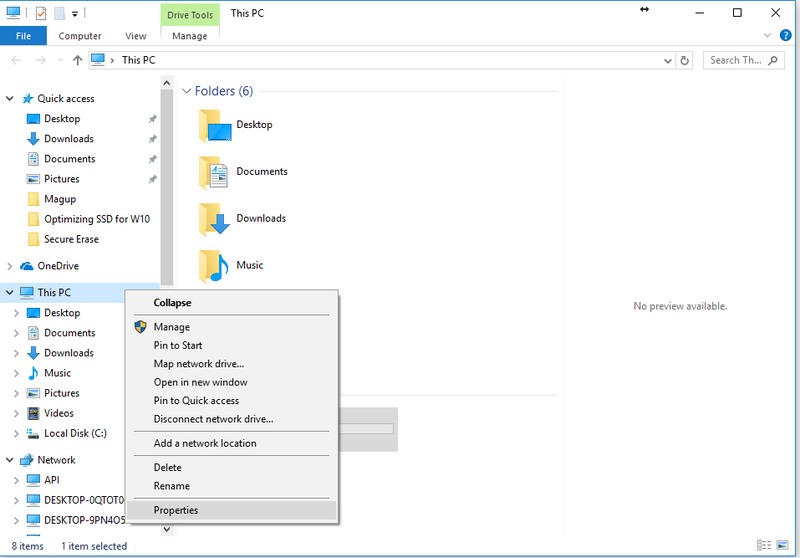Collapse the Folders (6) group

coord(186,91)
